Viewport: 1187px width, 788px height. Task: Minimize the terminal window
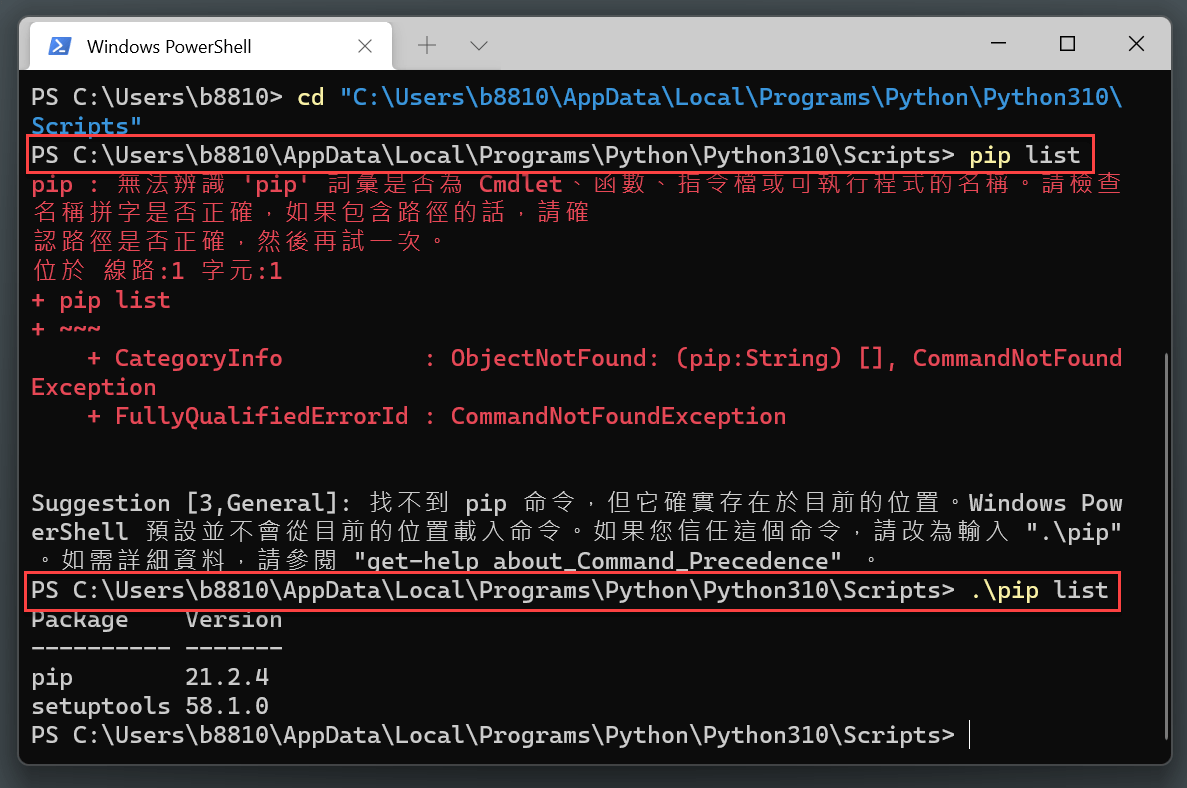[997, 43]
